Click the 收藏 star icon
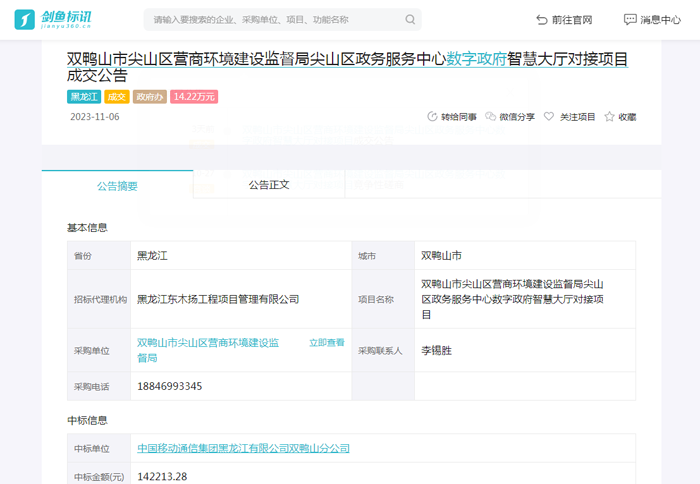 coord(609,117)
